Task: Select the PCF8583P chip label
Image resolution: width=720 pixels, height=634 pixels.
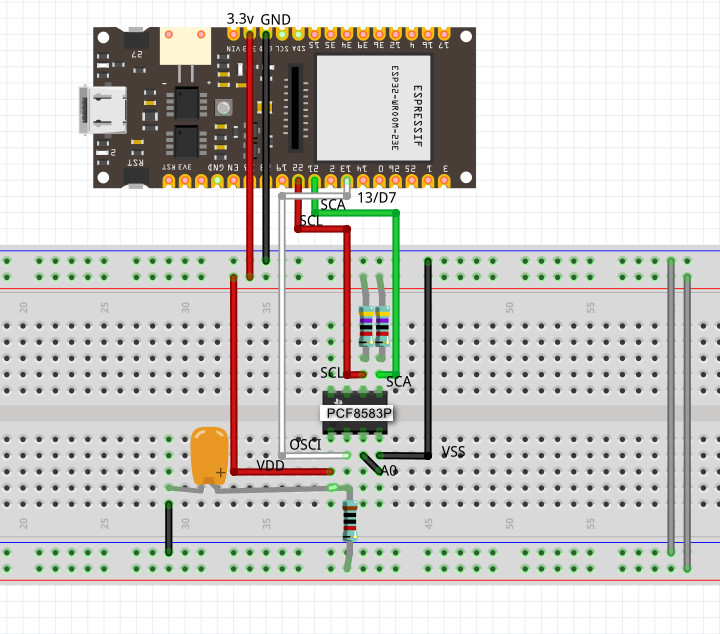Action: pyautogui.click(x=357, y=413)
